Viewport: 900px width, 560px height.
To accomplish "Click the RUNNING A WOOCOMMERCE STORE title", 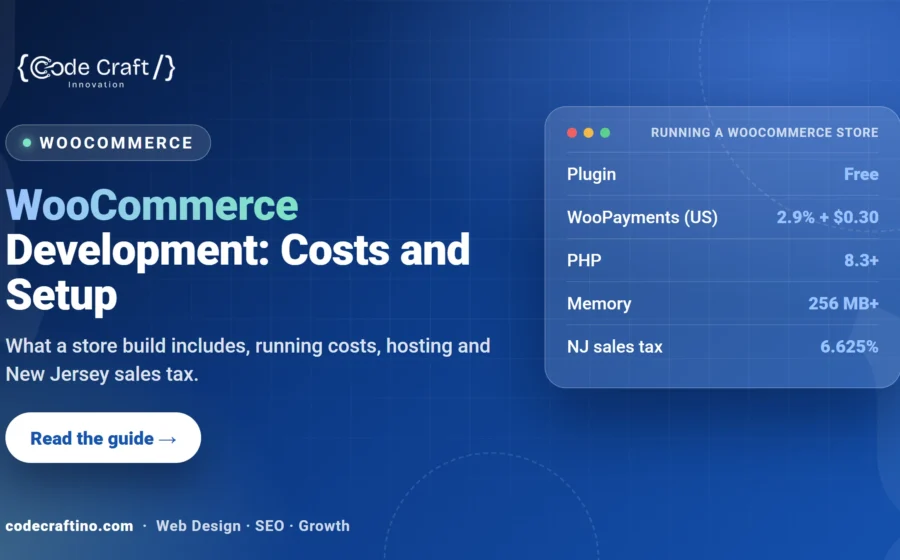I will pos(765,133).
